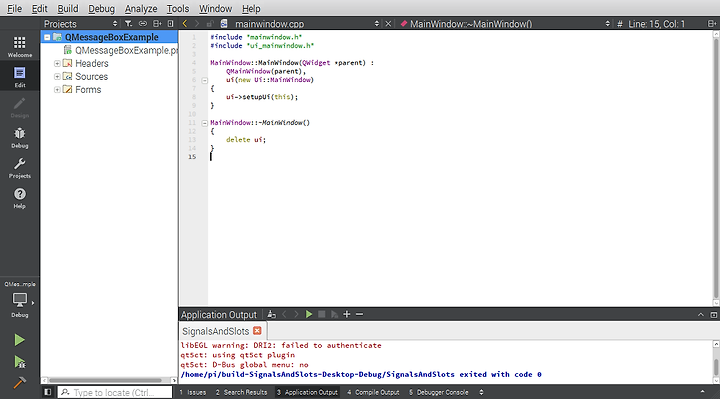720x399 pixels.
Task: Toggle synchronize with editor link icon
Action: coord(143,23)
